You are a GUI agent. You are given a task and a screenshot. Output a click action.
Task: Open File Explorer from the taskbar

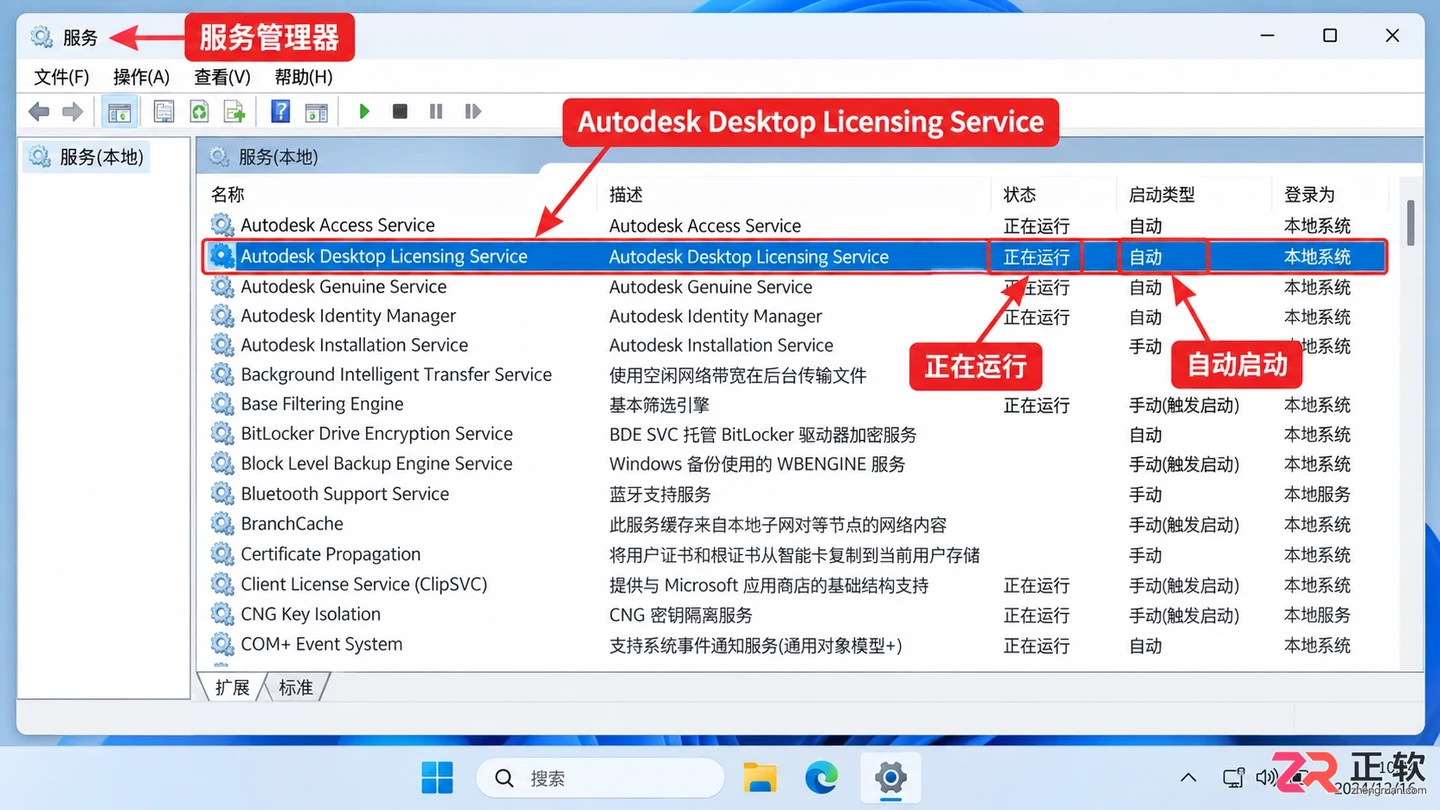(760, 777)
